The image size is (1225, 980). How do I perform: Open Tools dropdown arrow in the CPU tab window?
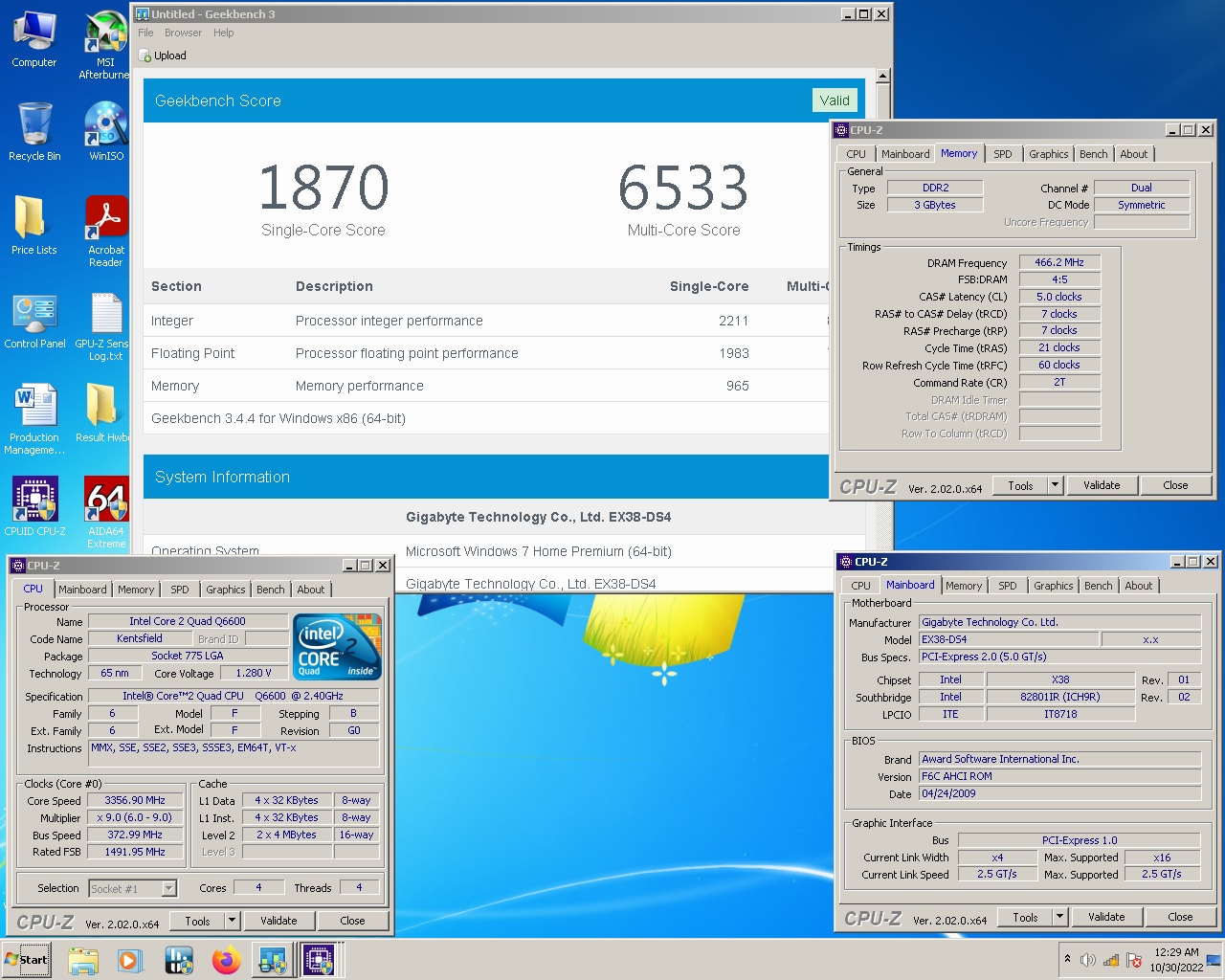[x=231, y=921]
